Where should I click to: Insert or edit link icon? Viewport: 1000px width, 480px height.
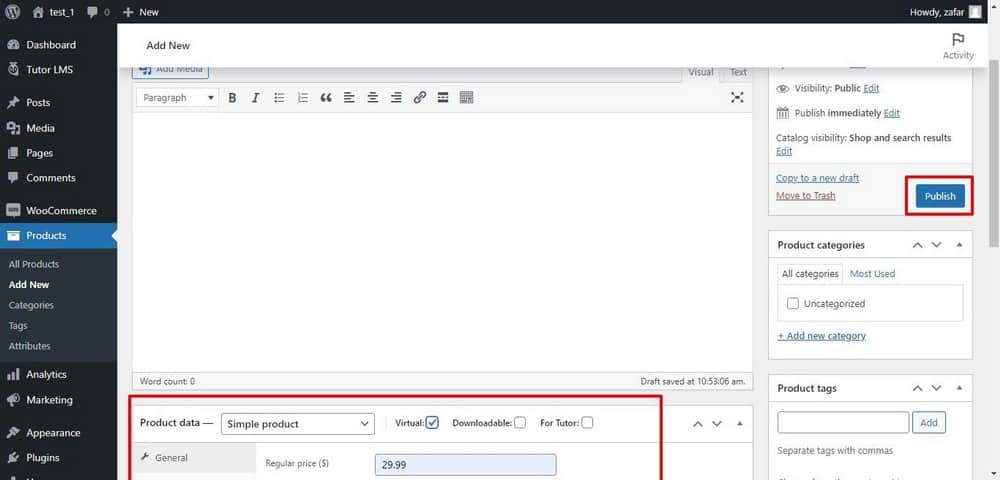click(420, 98)
